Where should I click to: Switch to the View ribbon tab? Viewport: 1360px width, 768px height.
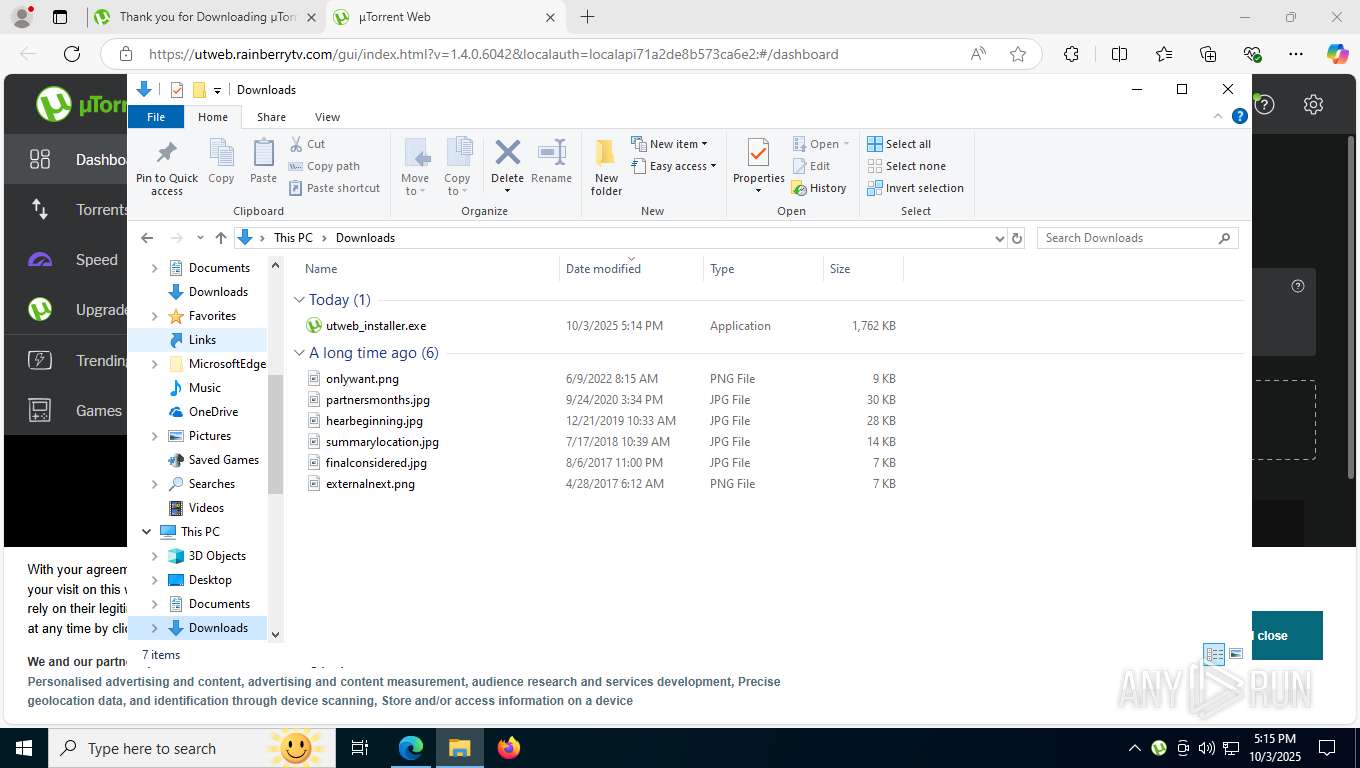coord(327,117)
